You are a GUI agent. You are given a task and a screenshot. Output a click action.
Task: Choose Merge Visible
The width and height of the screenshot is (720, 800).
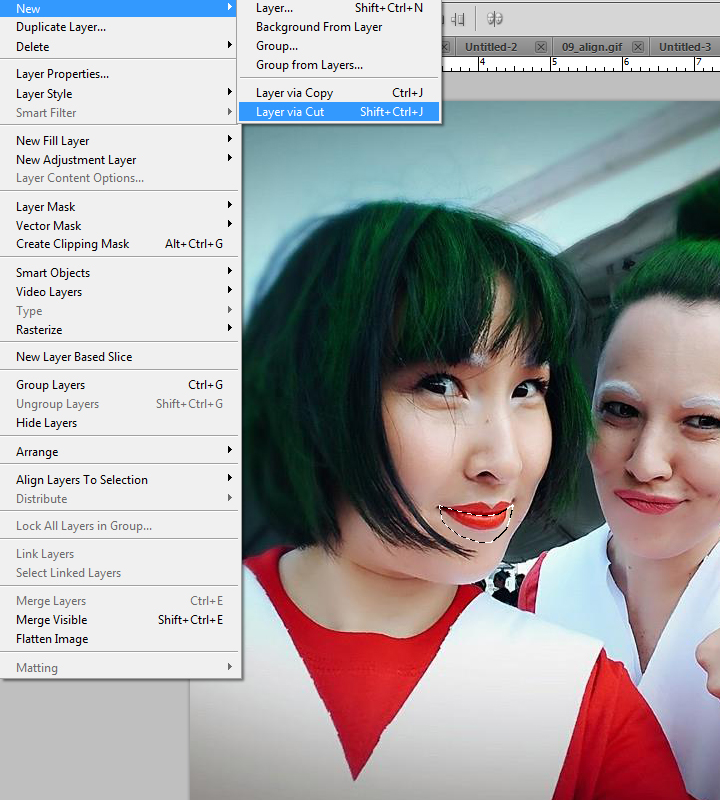click(118, 620)
